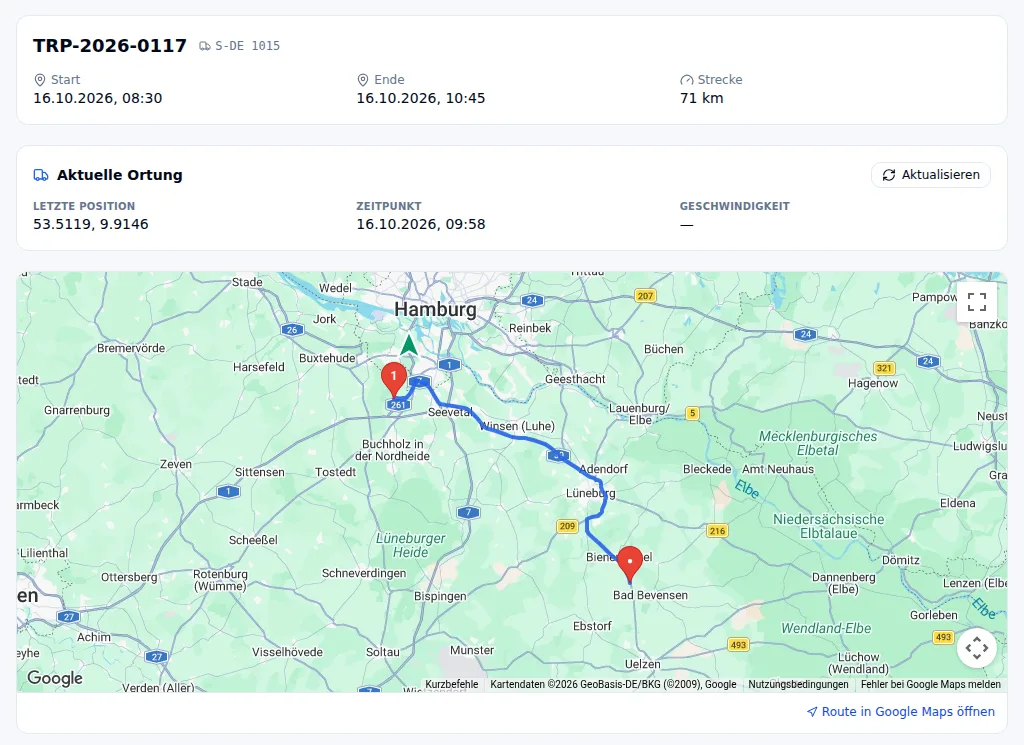The image size is (1024, 745).
Task: Click the Buxtehude label on the map
Action: (x=327, y=358)
